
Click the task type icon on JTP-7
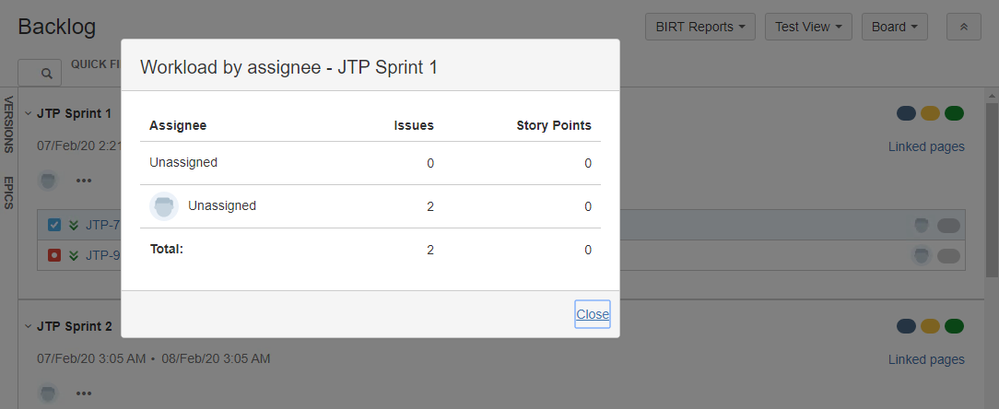(x=55, y=225)
